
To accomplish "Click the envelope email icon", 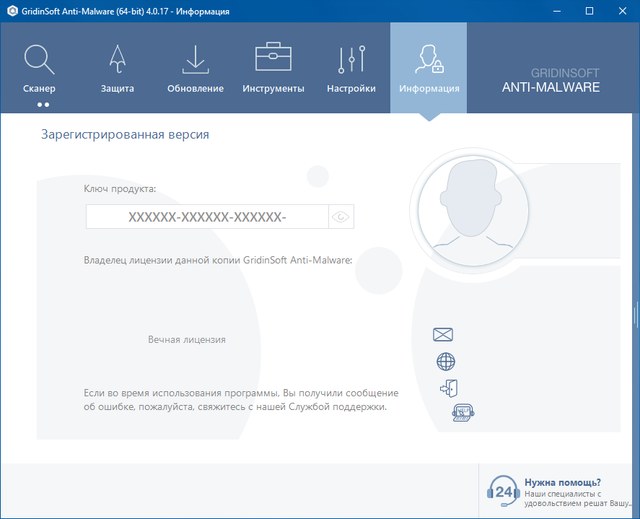I will (x=444, y=335).
